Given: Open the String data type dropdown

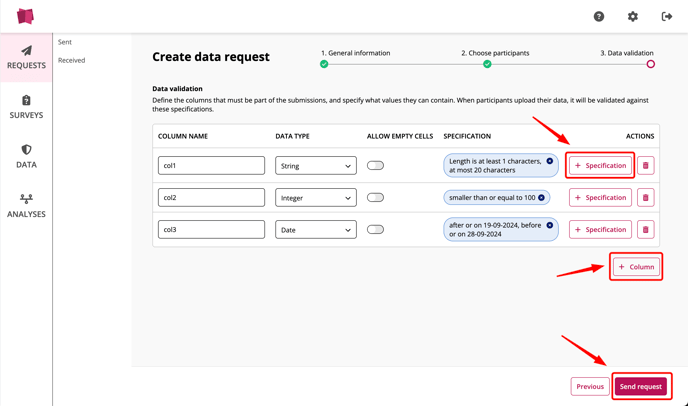Looking at the screenshot, I should 316,166.
